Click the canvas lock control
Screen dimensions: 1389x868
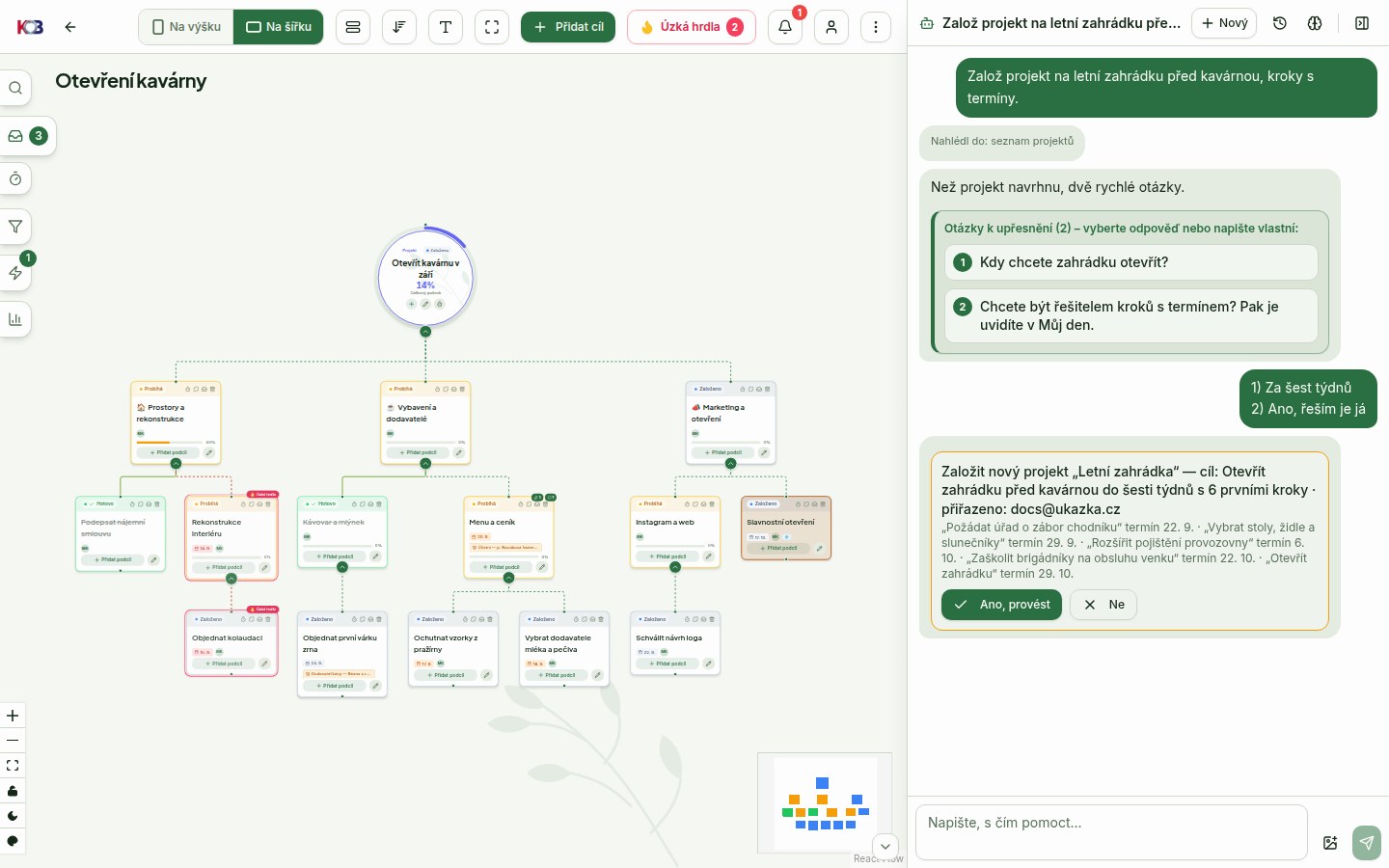click(13, 791)
